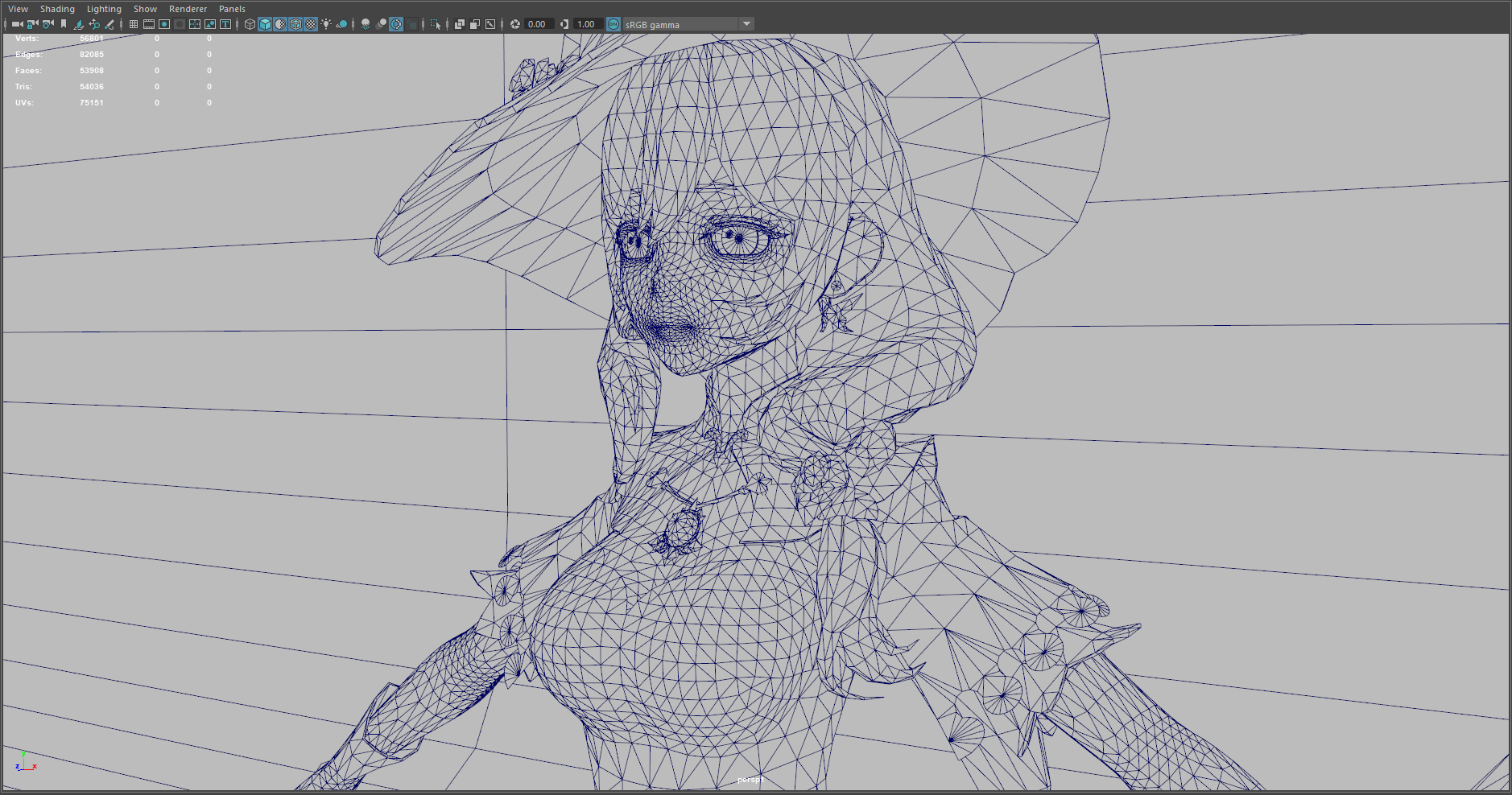Enable Smooth Shade All cube icon

coord(265,24)
